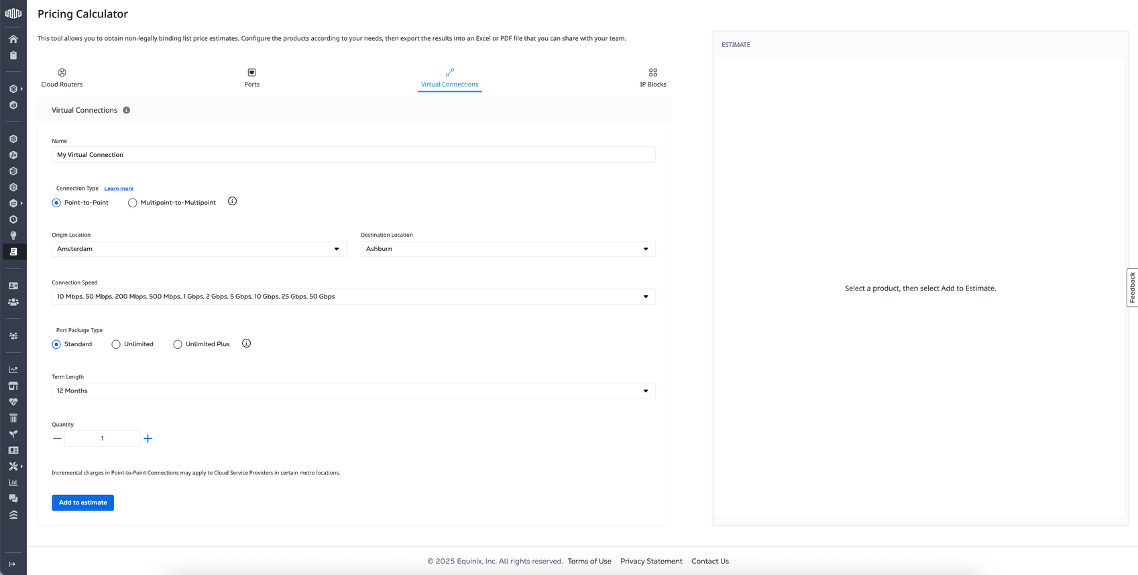Image resolution: width=1138 pixels, height=575 pixels.
Task: Click the Home icon in the sidebar
Action: [13, 39]
